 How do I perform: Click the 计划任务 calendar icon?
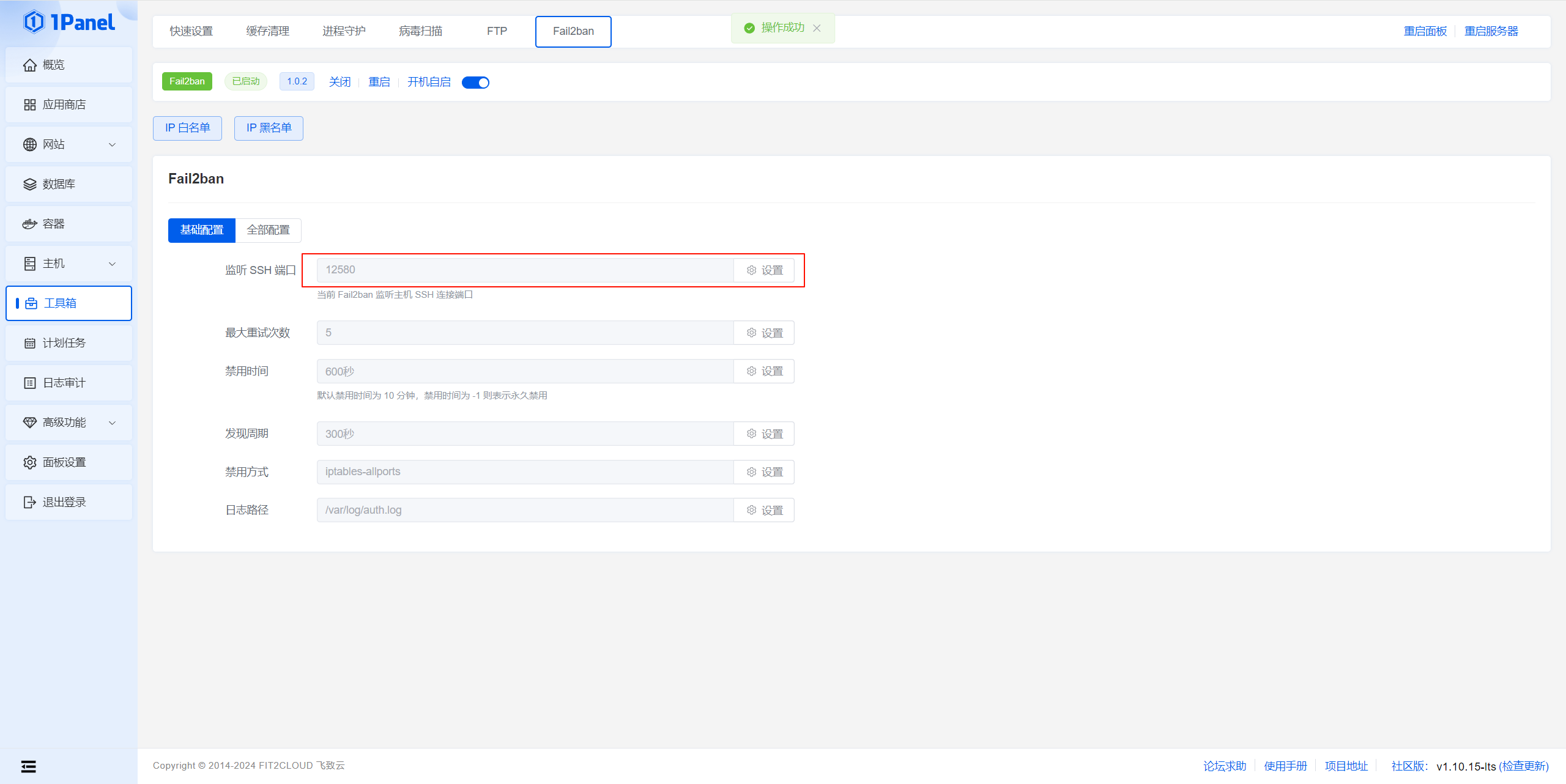[x=29, y=343]
